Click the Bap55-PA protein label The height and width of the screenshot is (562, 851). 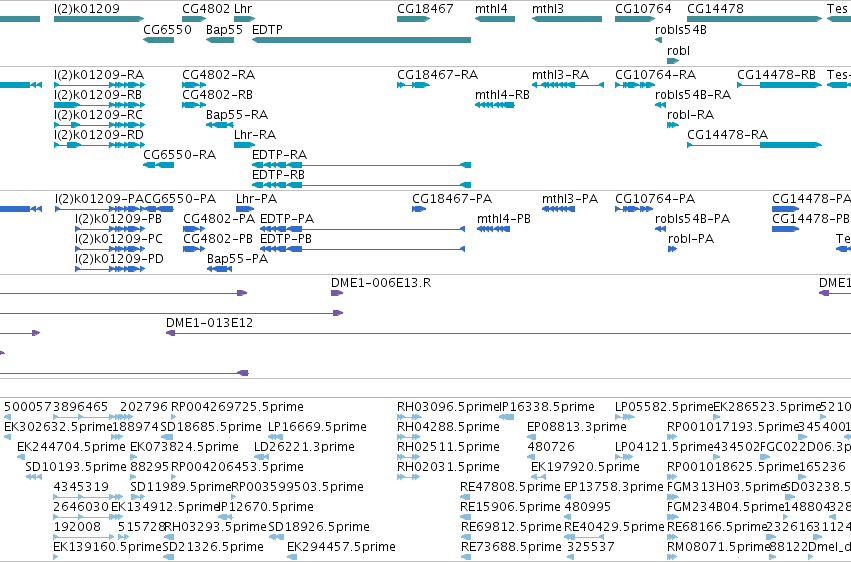(x=237, y=259)
